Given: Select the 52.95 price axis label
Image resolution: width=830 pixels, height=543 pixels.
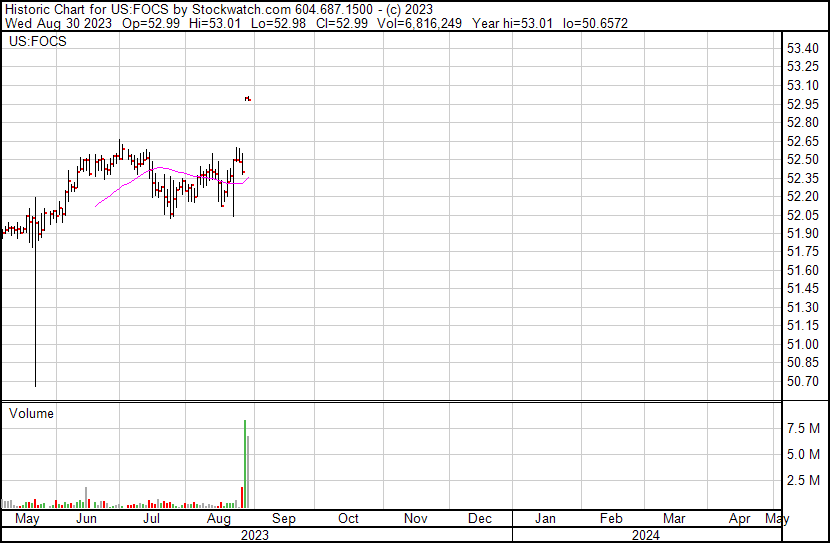Looking at the screenshot, I should (x=802, y=104).
